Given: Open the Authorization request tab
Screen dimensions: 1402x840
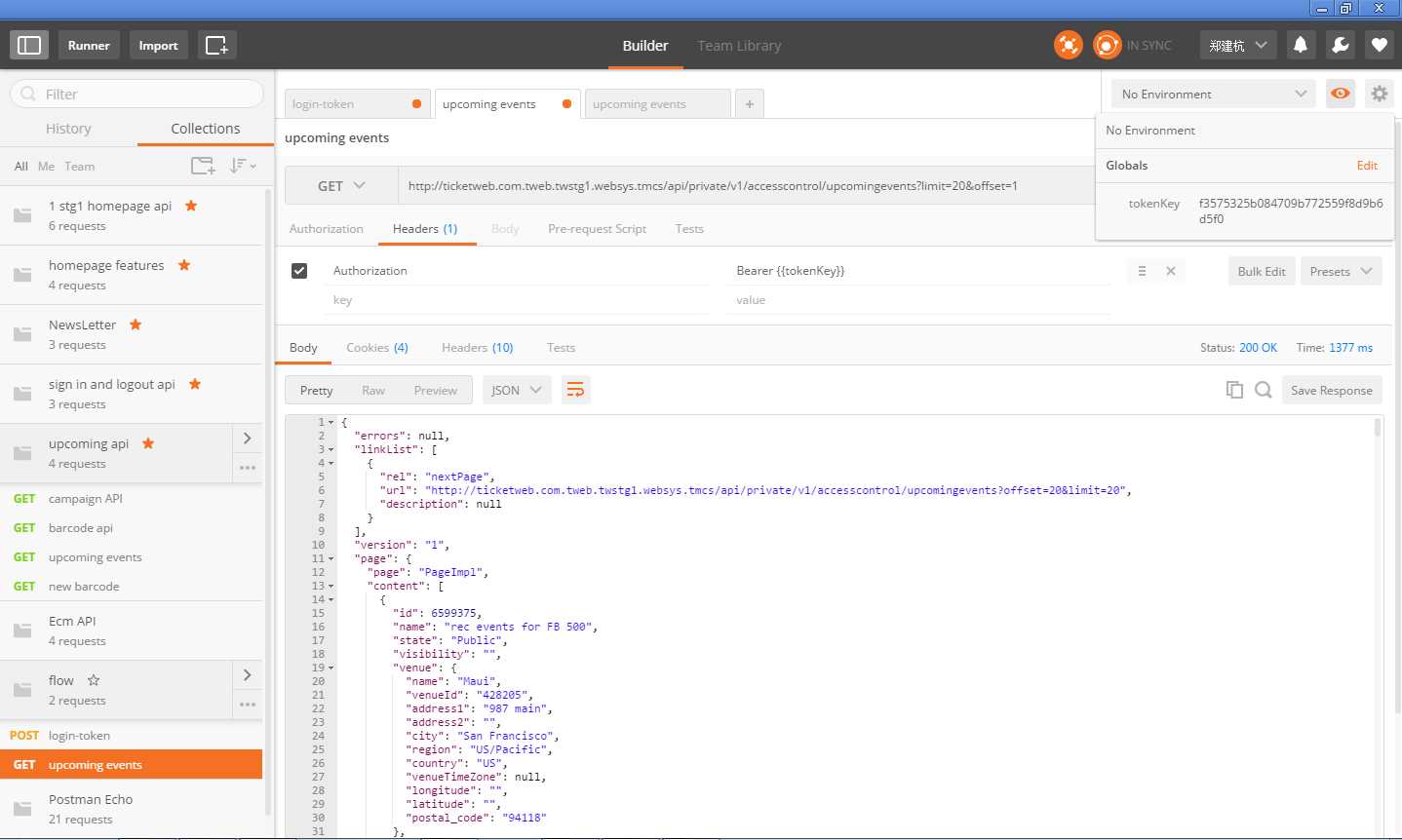Looking at the screenshot, I should click(327, 228).
